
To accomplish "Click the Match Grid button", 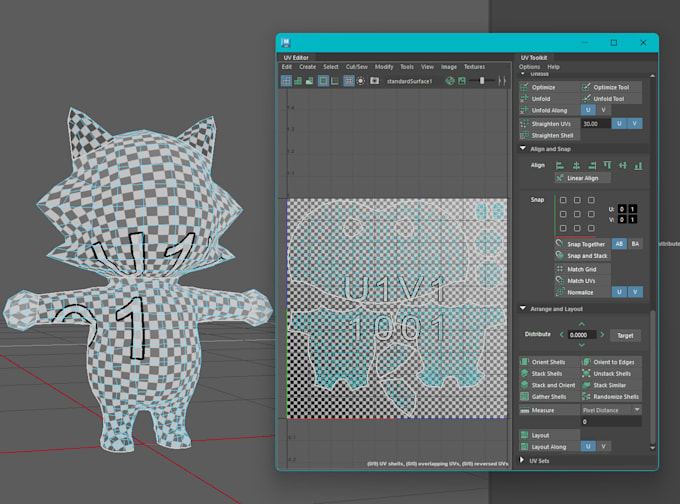I will [582, 269].
